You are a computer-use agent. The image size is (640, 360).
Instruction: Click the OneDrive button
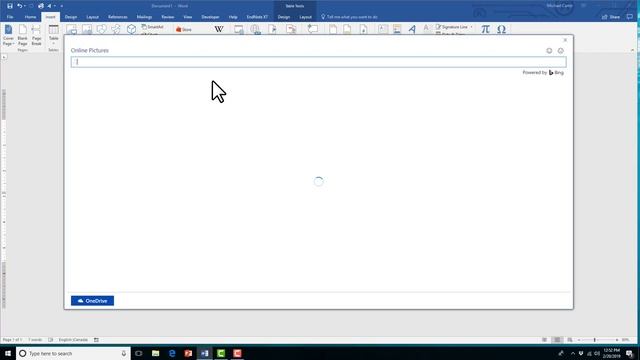[92, 301]
